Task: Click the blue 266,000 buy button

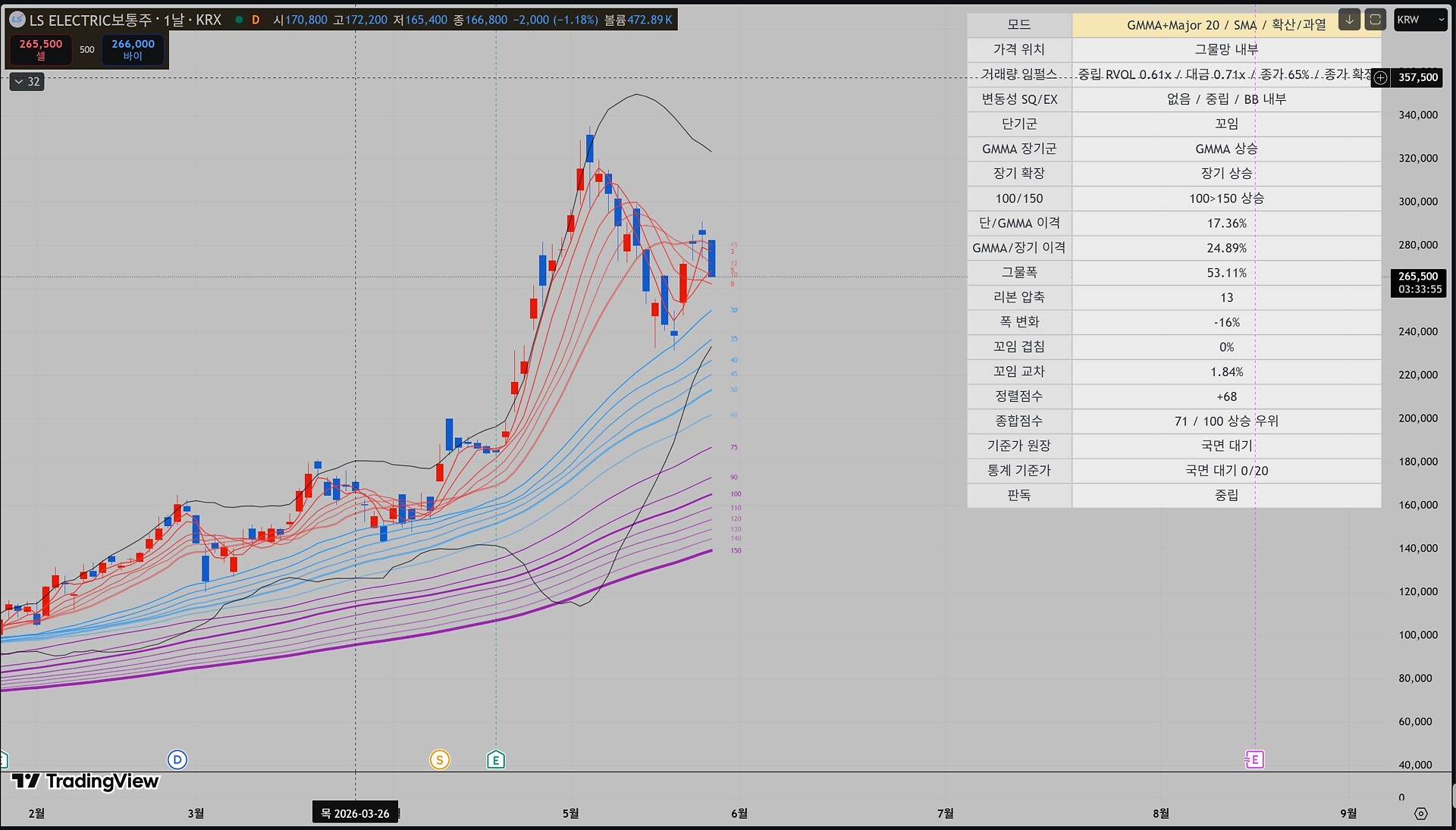Action: tap(133, 50)
